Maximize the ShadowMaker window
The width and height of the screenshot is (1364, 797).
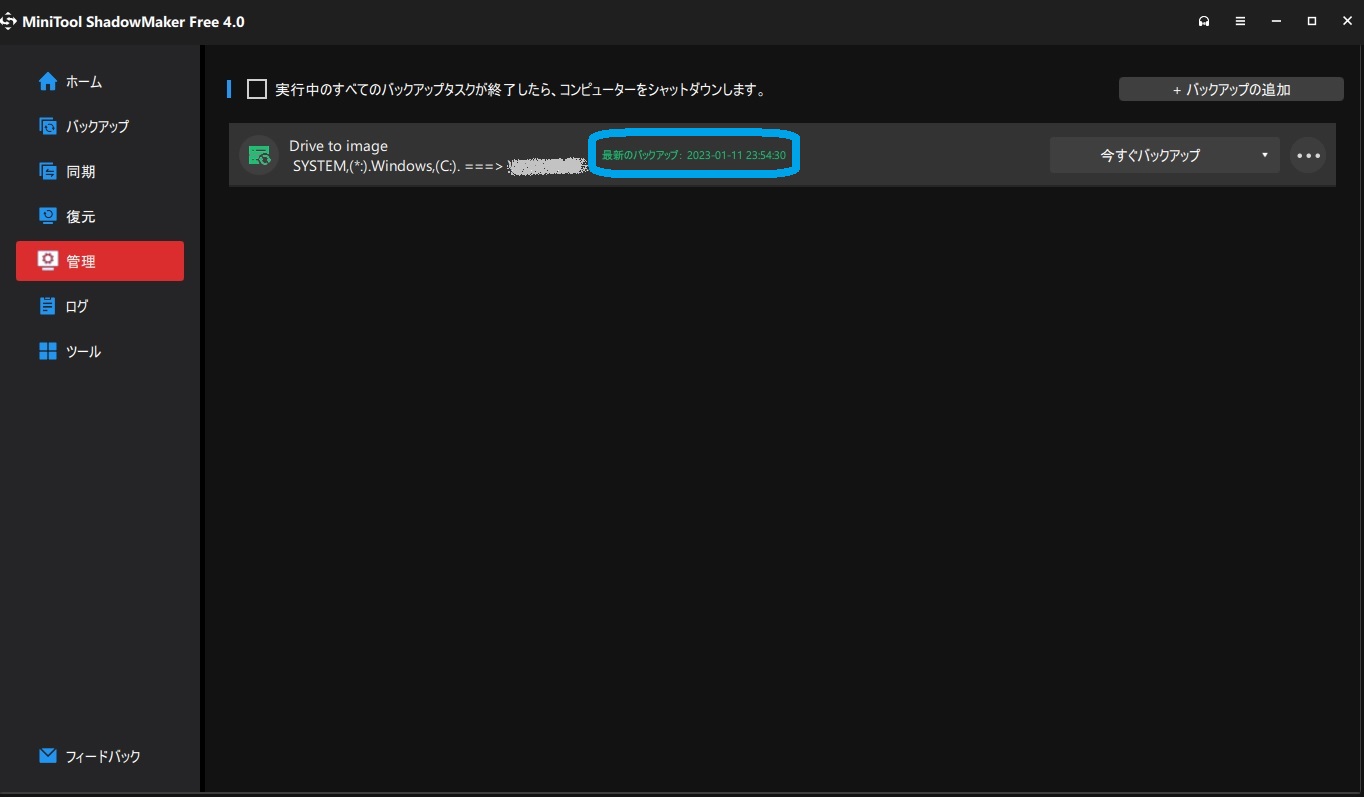click(1312, 21)
